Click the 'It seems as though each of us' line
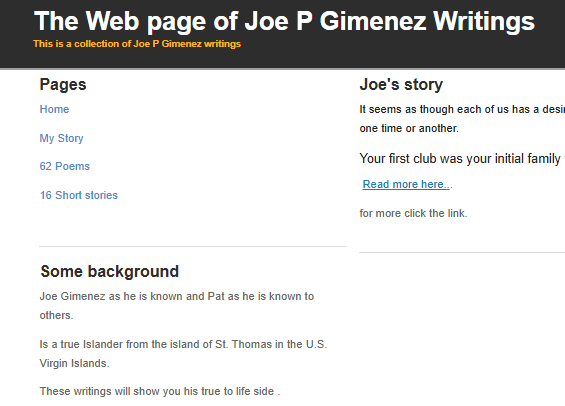565x406 pixels. click(x=462, y=109)
